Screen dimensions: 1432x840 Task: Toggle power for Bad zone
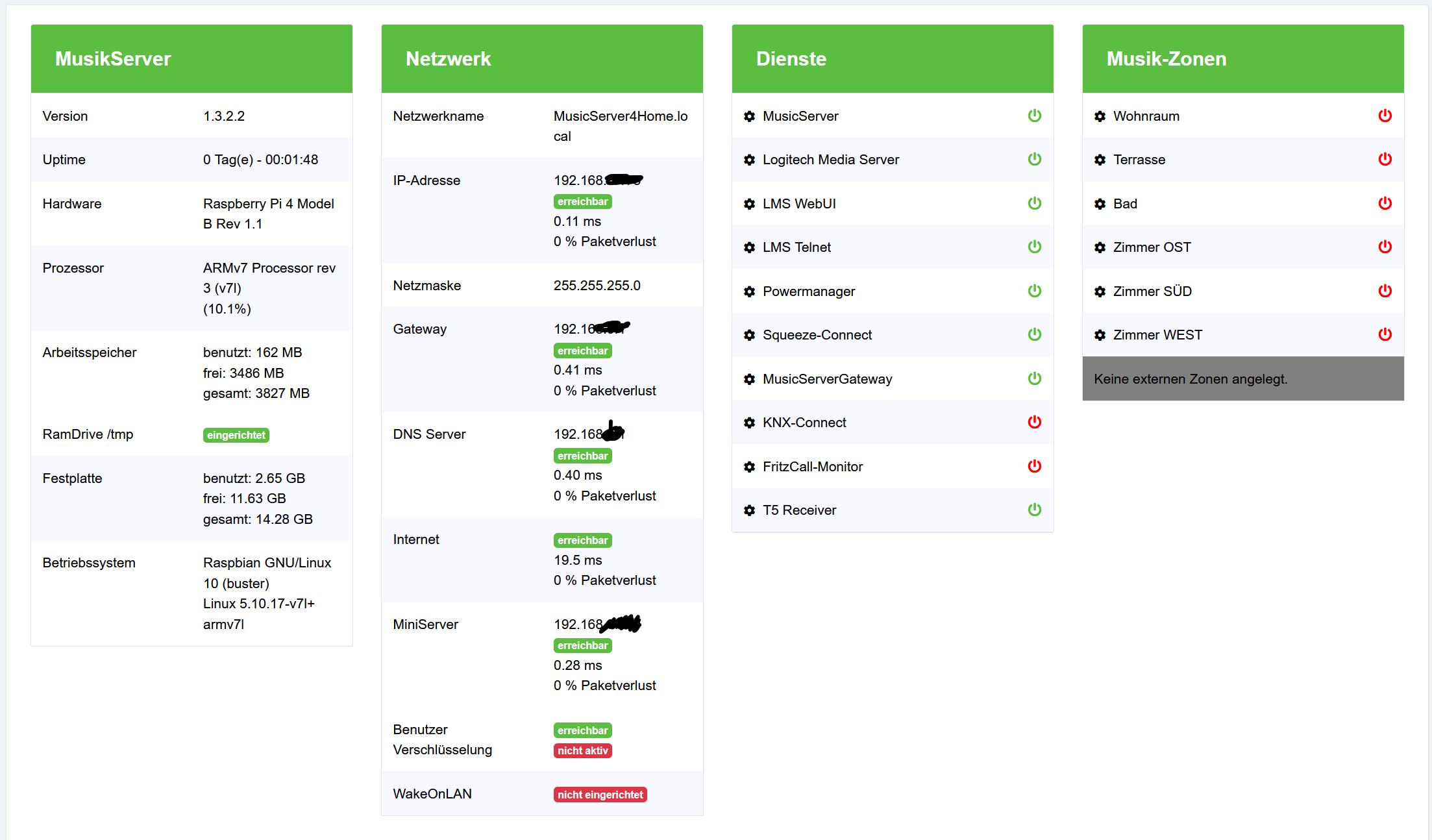(1385, 203)
